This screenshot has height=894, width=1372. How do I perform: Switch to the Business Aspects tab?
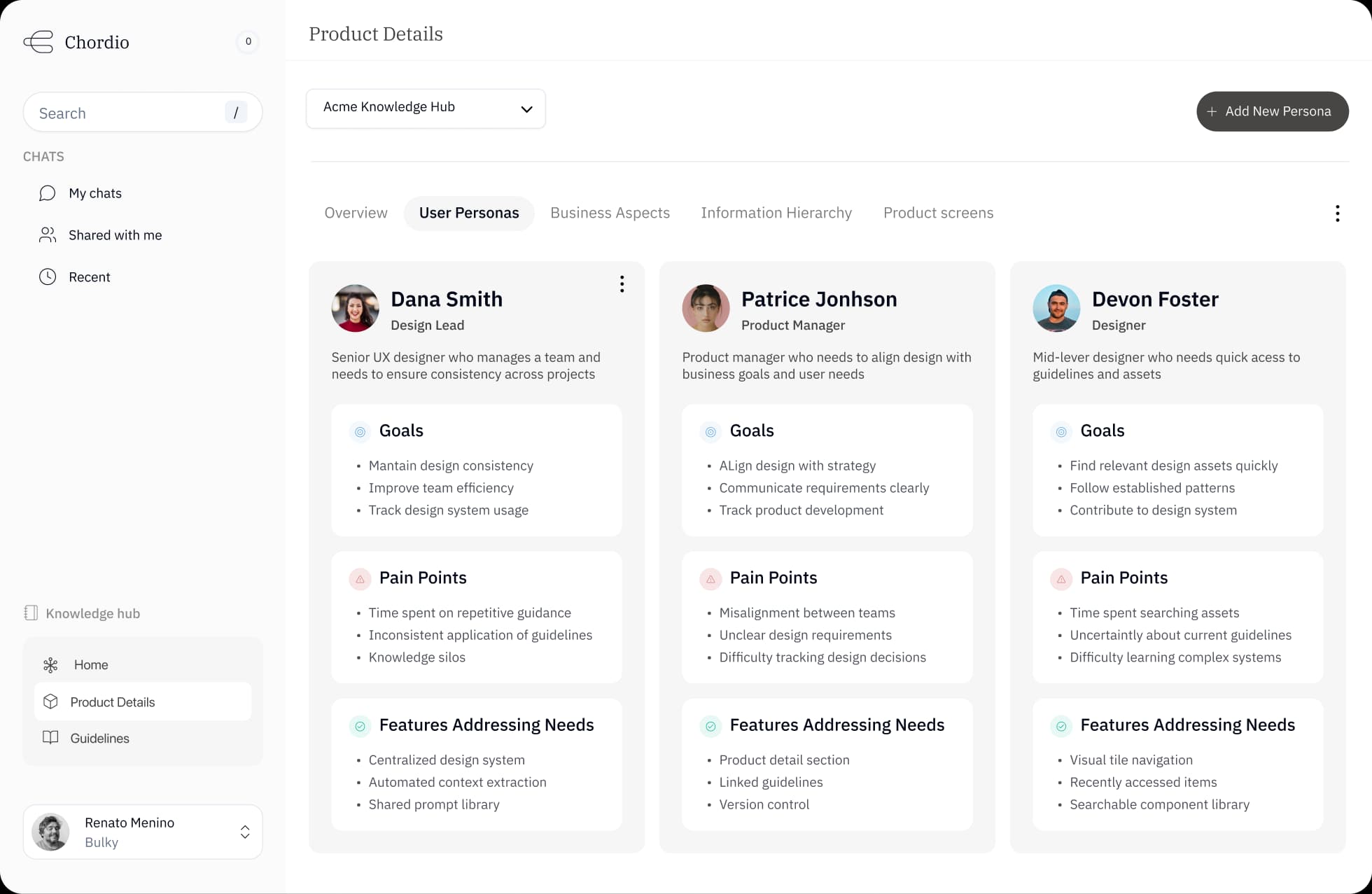(x=610, y=213)
